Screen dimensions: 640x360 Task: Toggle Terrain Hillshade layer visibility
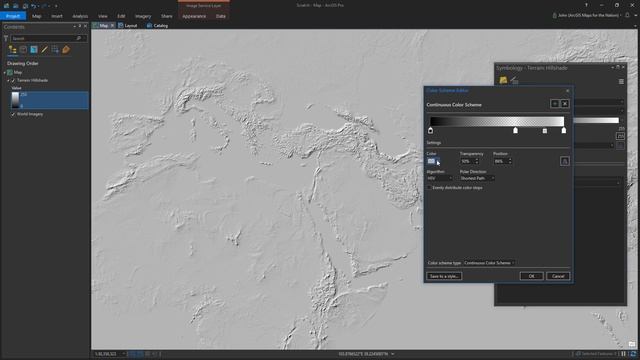(x=13, y=80)
